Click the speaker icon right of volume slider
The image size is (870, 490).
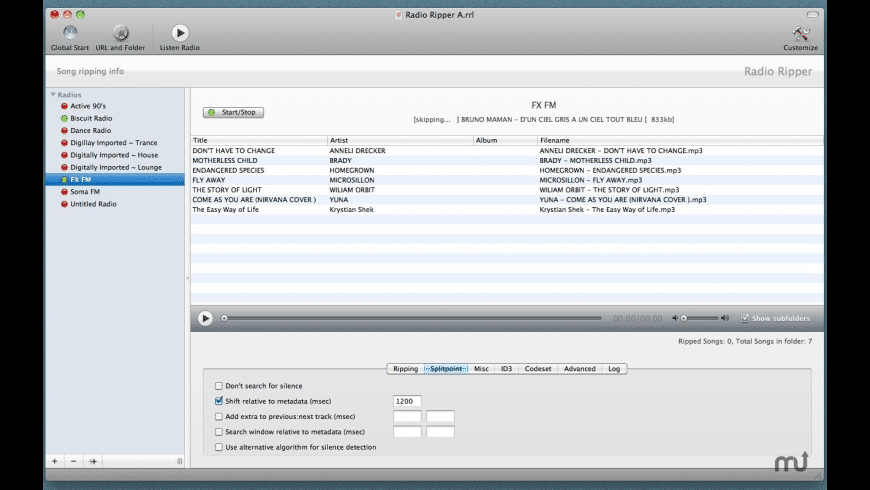726,318
